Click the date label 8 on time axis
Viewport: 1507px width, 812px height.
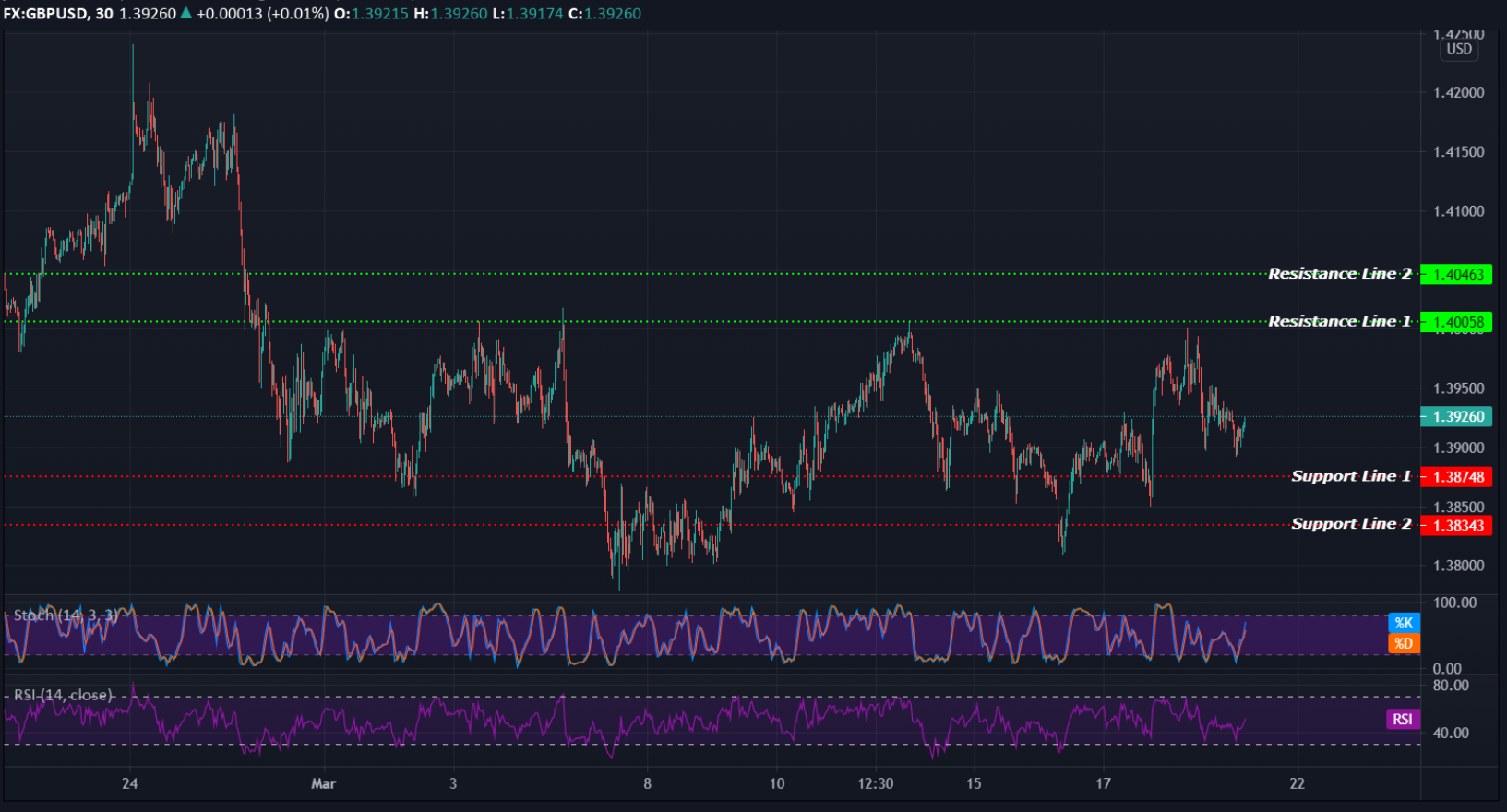pyautogui.click(x=647, y=783)
